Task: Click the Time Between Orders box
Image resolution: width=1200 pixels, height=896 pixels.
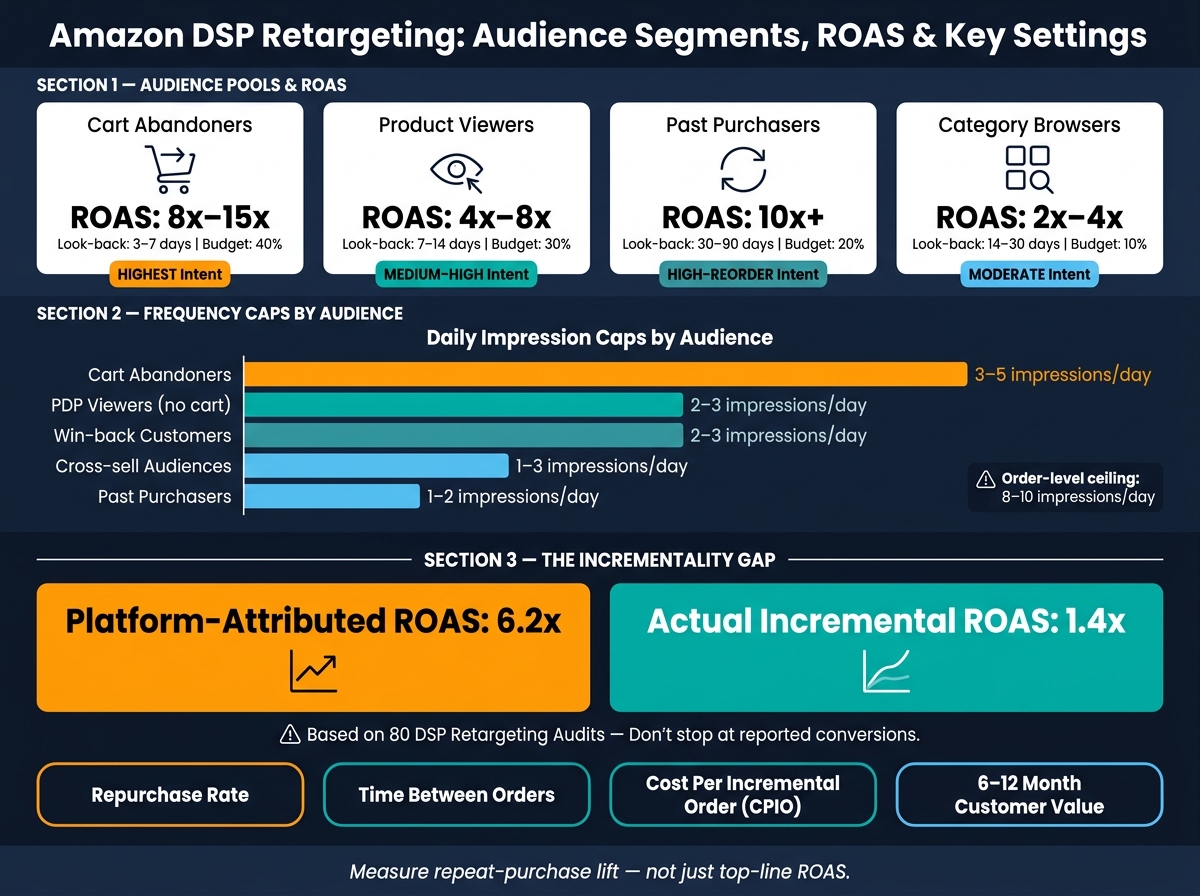Action: pyautogui.click(x=456, y=795)
